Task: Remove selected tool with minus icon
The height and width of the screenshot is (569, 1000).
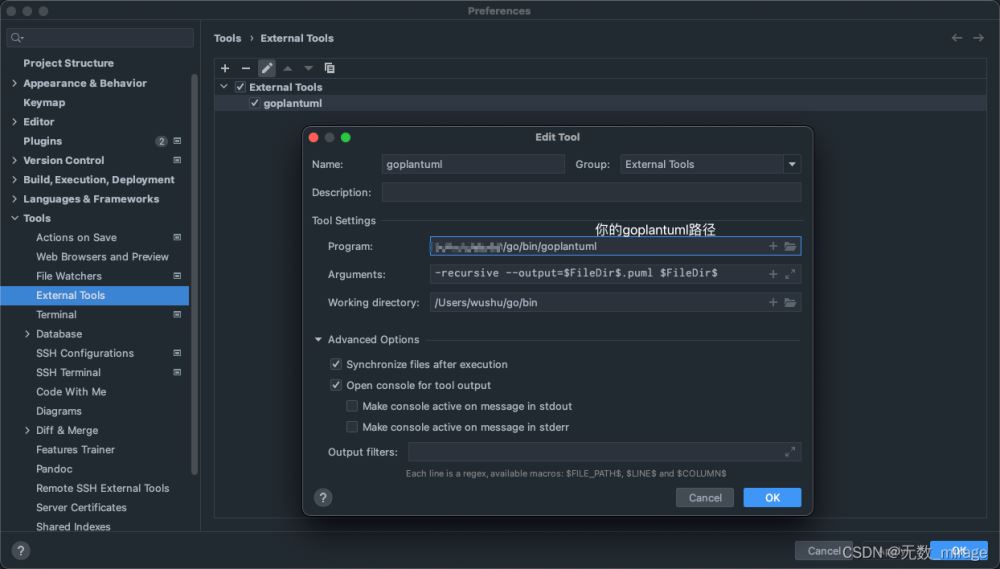Action: [246, 68]
